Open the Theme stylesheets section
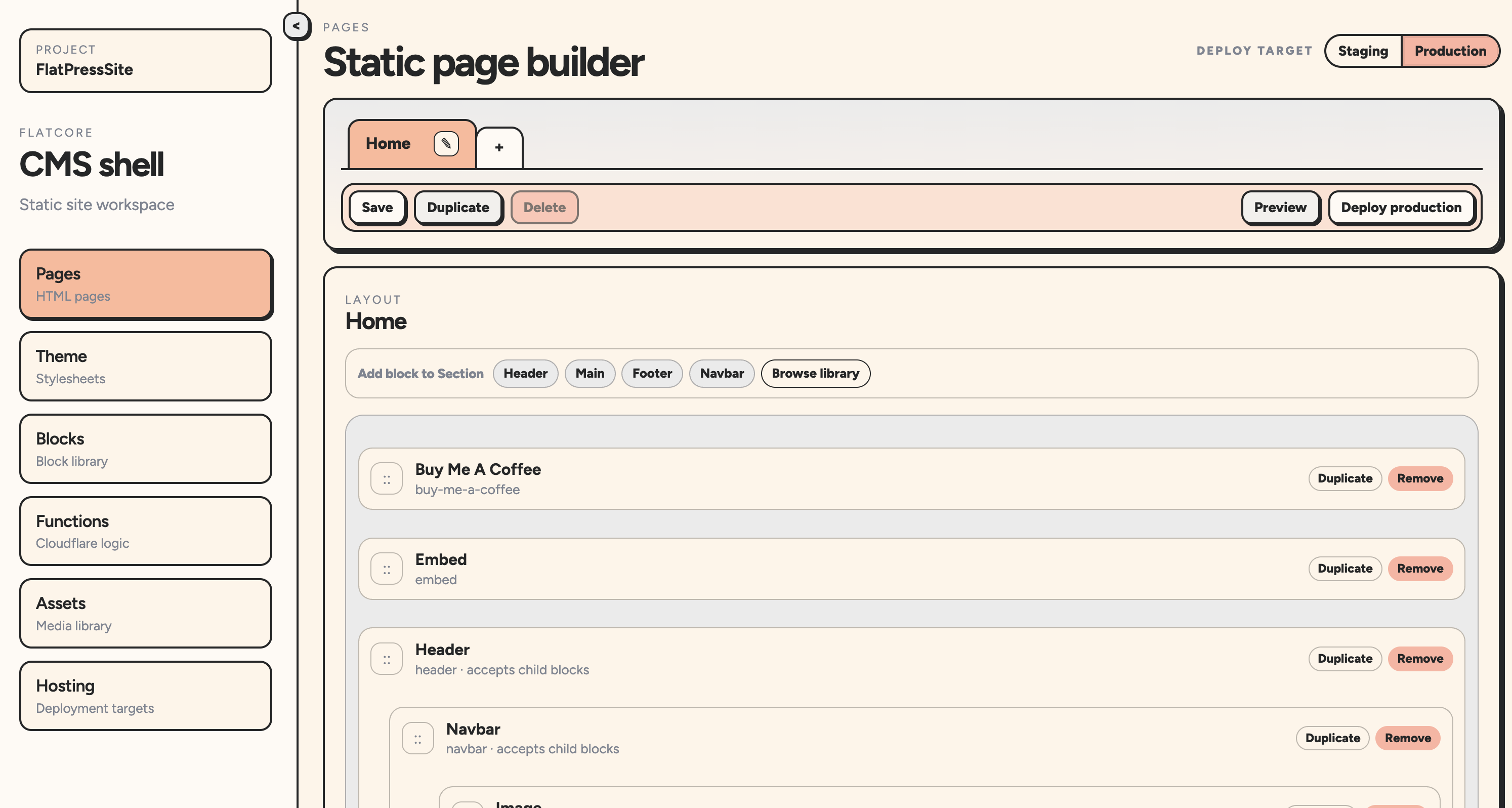 (x=146, y=367)
